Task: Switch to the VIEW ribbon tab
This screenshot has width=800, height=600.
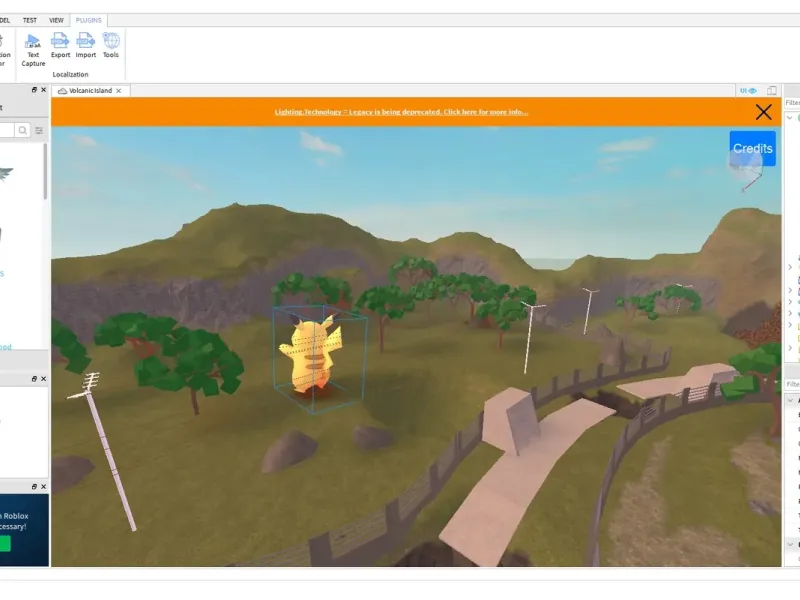Action: click(x=56, y=20)
